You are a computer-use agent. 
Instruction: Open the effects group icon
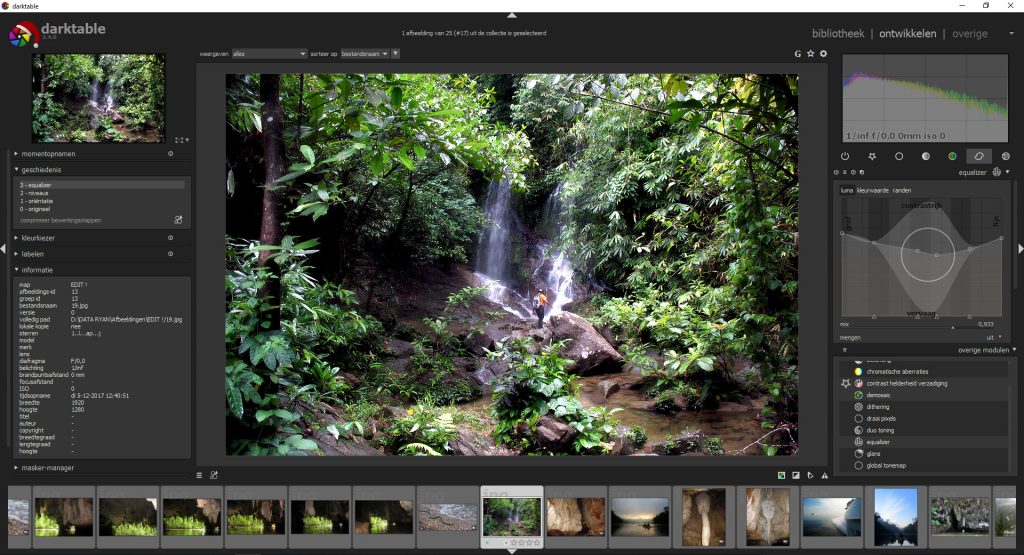(1006, 156)
